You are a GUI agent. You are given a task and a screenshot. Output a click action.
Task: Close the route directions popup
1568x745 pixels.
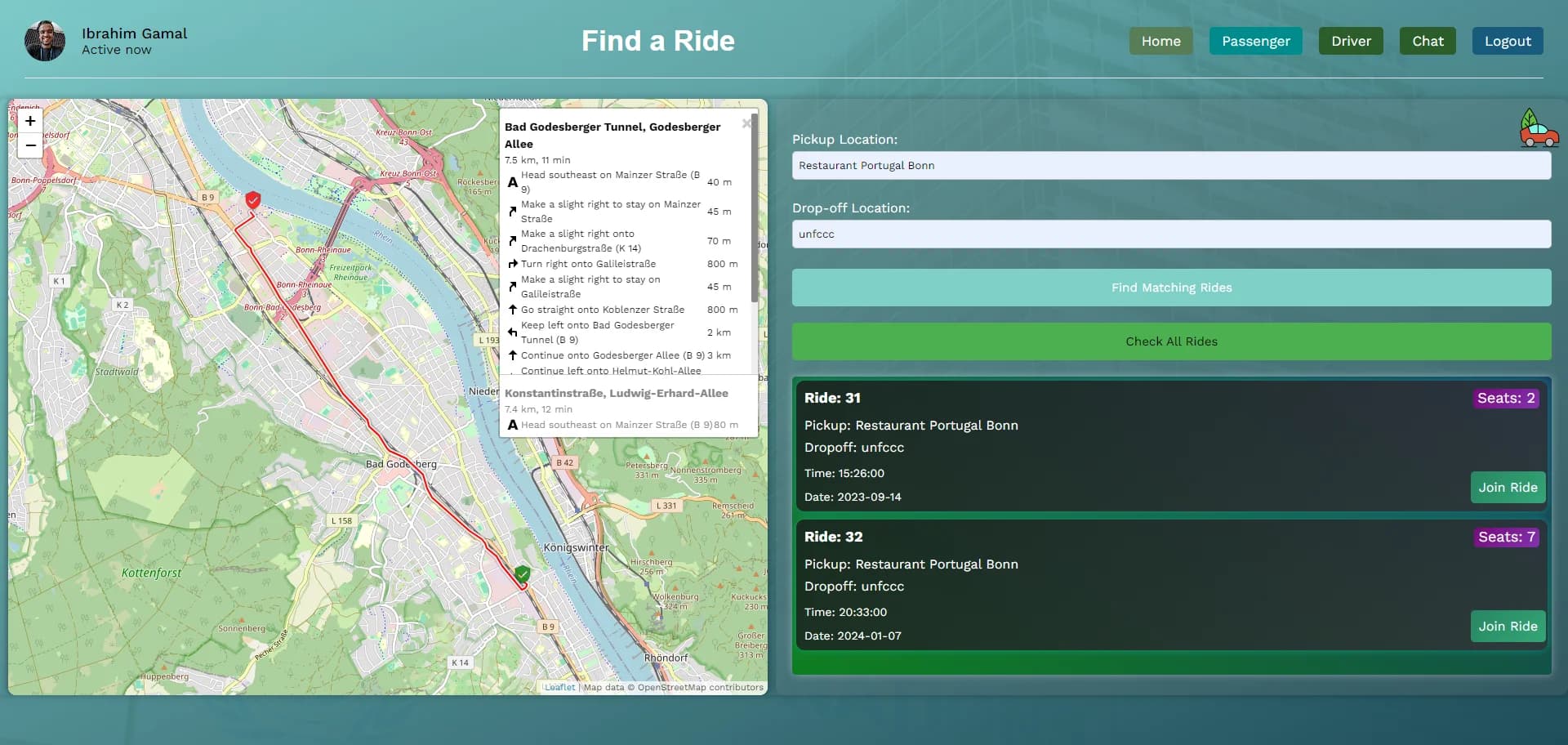click(x=746, y=123)
